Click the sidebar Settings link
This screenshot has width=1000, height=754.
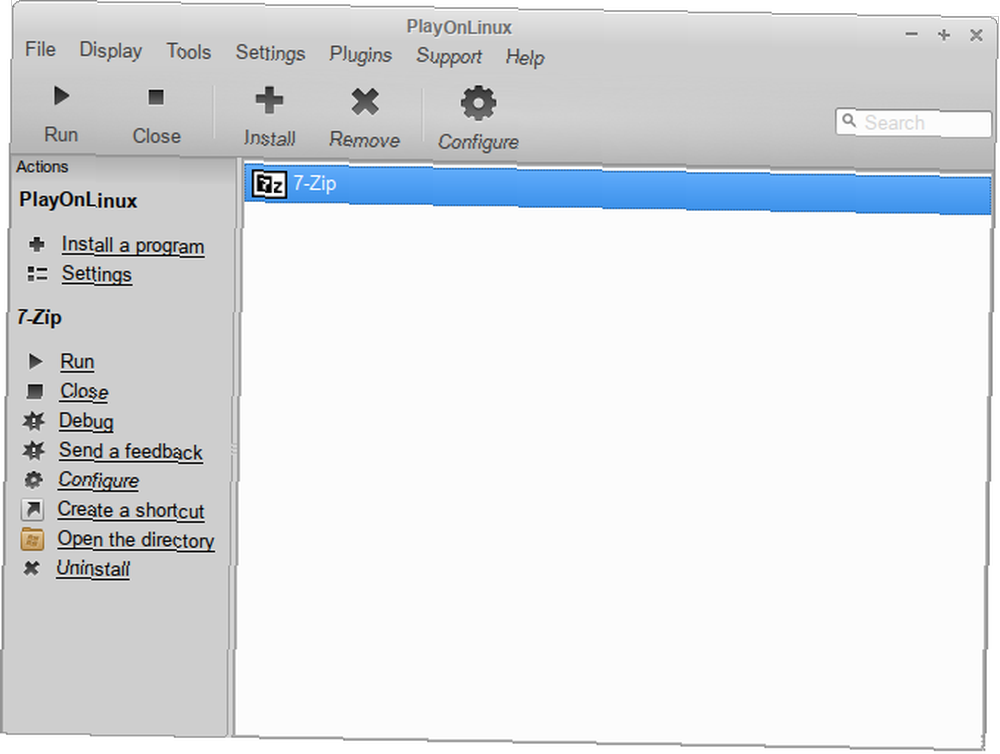point(97,274)
